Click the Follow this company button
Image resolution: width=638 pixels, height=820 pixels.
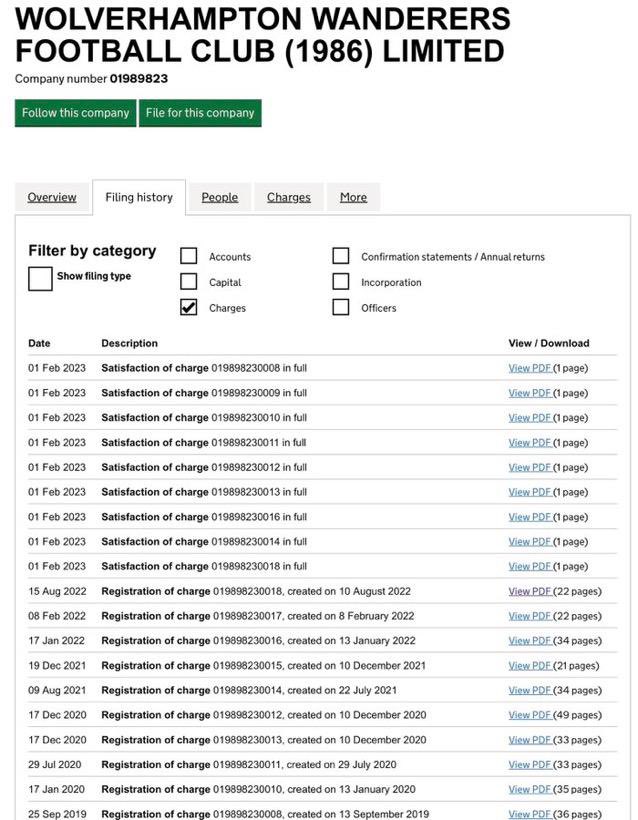(x=75, y=113)
